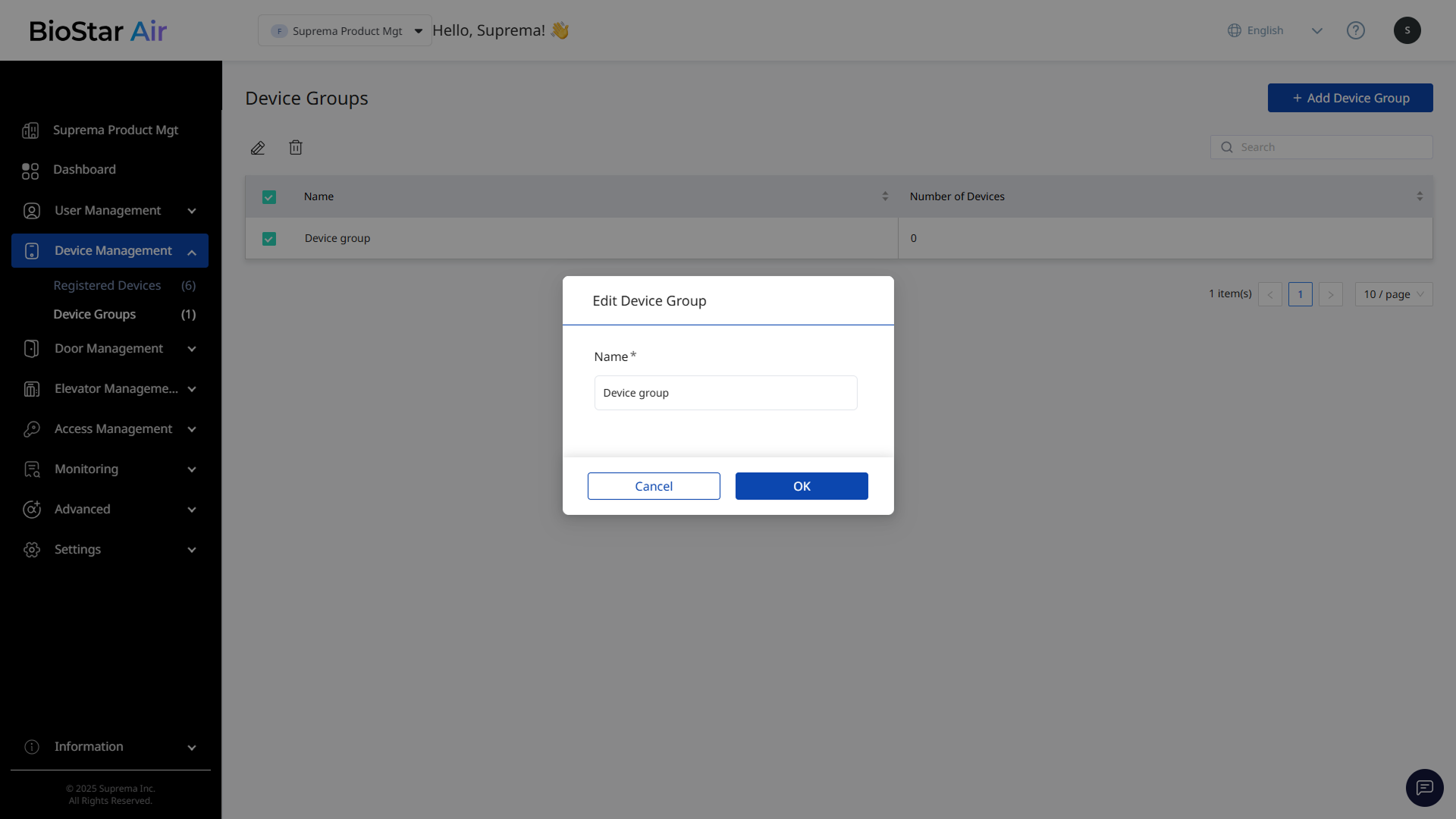Image resolution: width=1456 pixels, height=819 pixels.
Task: Select Device Groups submenu item
Action: point(95,315)
